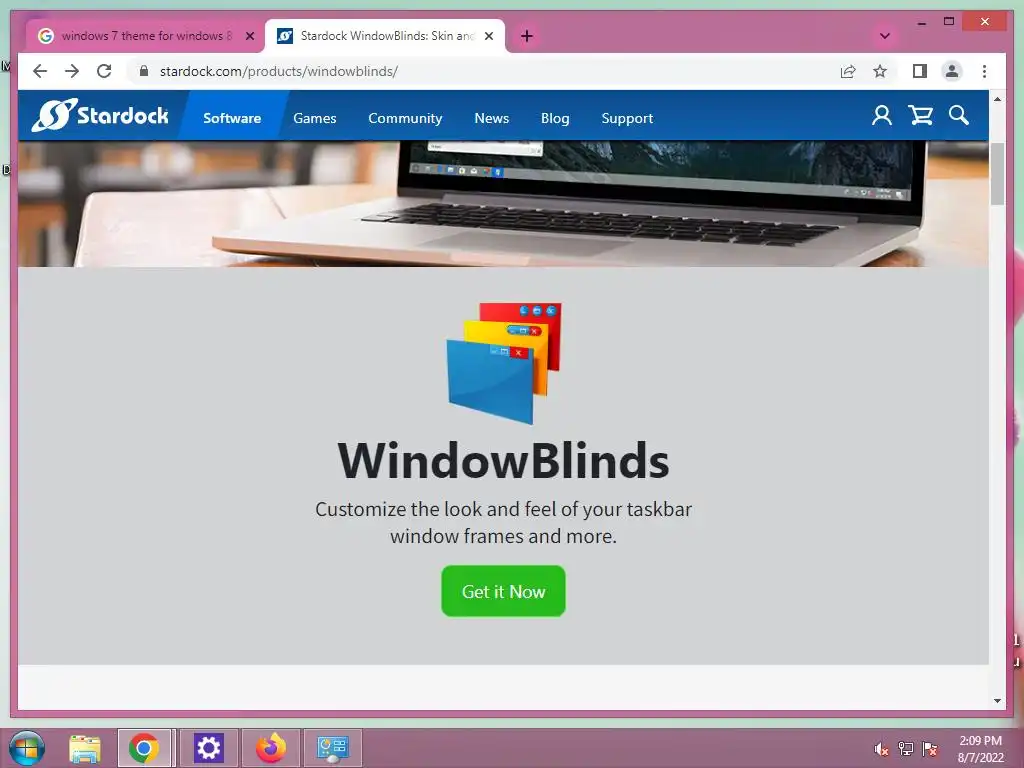The height and width of the screenshot is (768, 1024).
Task: Select the Stardock WindowBlinds tab
Action: tap(385, 36)
